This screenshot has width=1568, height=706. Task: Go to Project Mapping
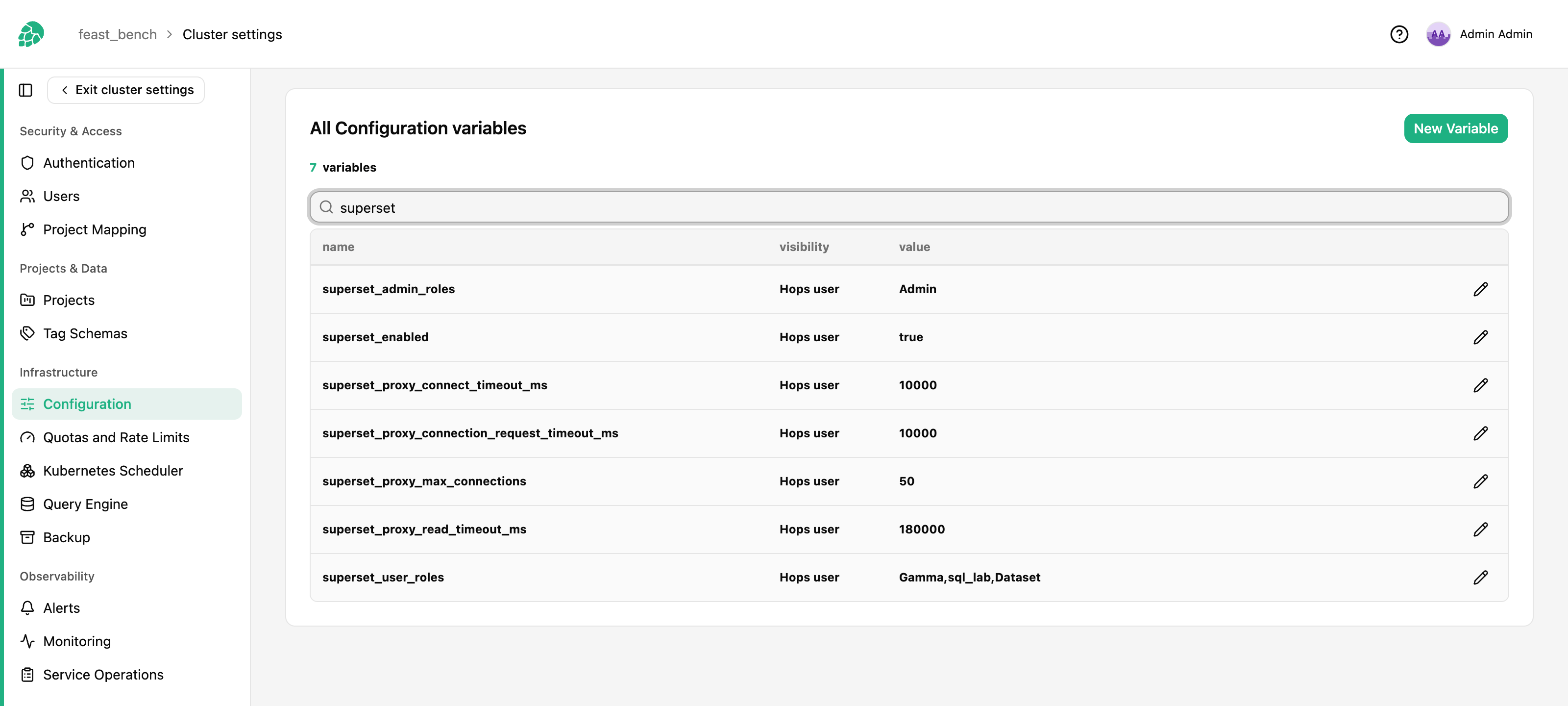pyautogui.click(x=126, y=229)
